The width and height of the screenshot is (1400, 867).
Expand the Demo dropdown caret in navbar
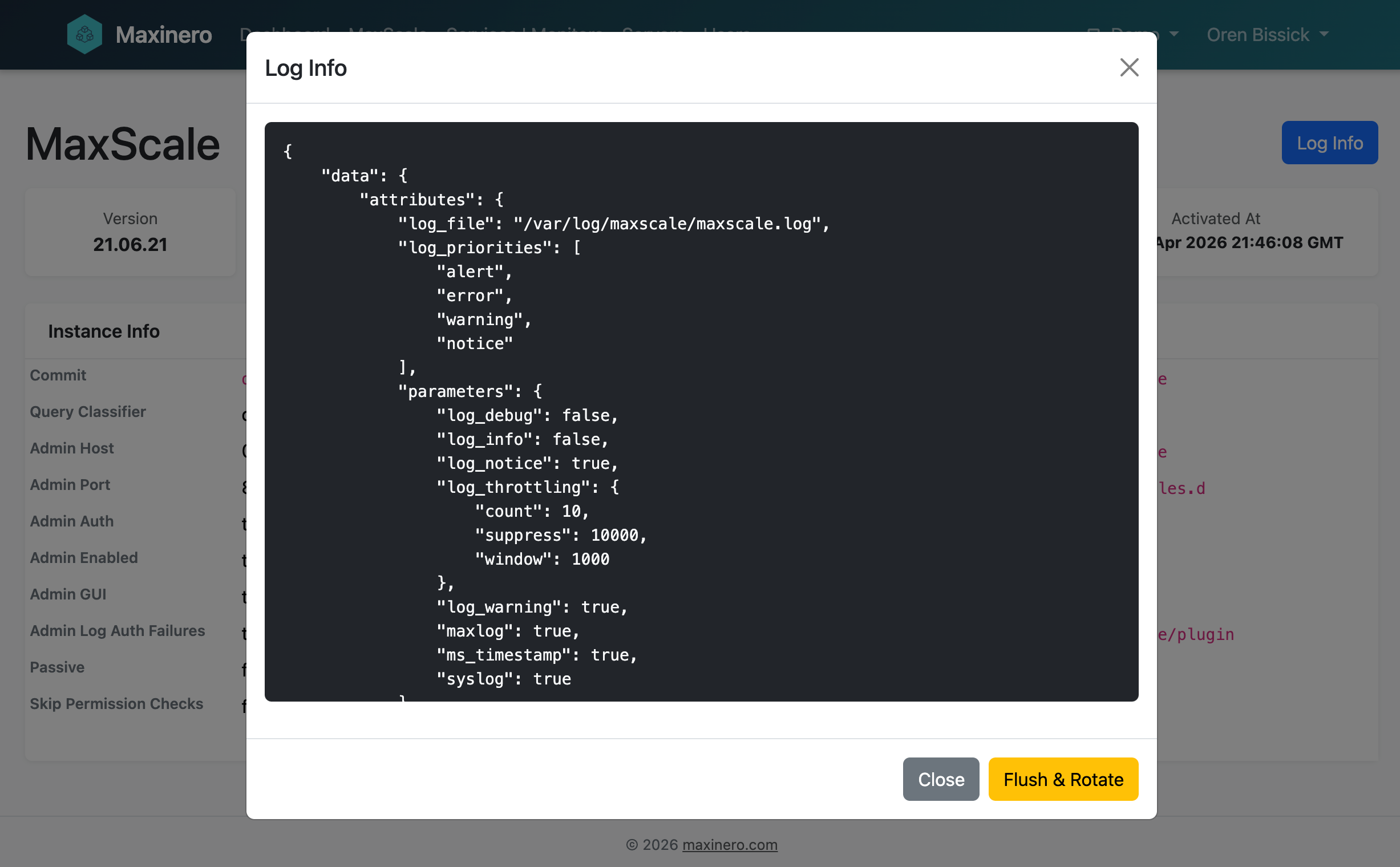(1174, 34)
